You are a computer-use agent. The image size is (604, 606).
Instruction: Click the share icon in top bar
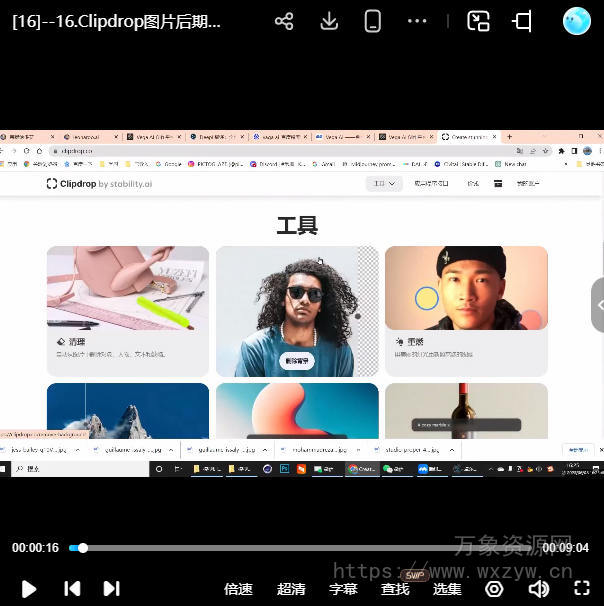click(284, 21)
